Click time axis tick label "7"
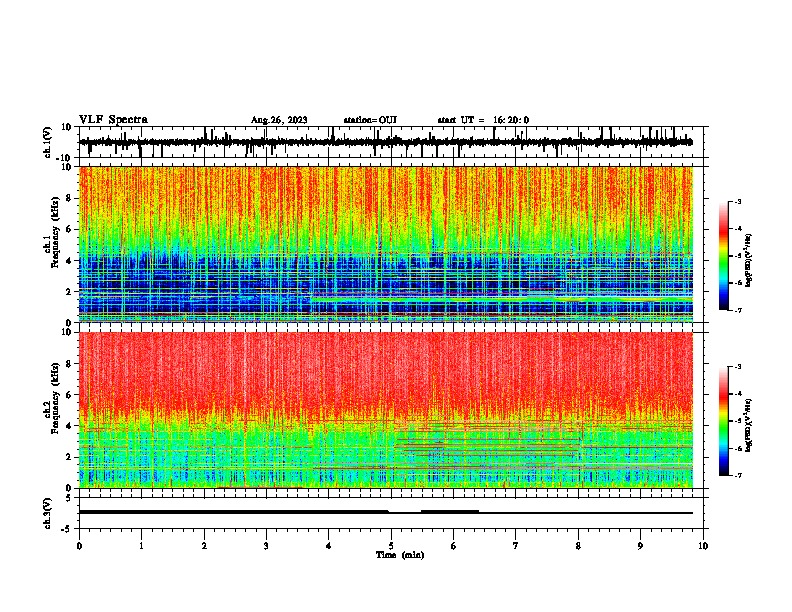The width and height of the screenshot is (792, 612). pos(516,546)
